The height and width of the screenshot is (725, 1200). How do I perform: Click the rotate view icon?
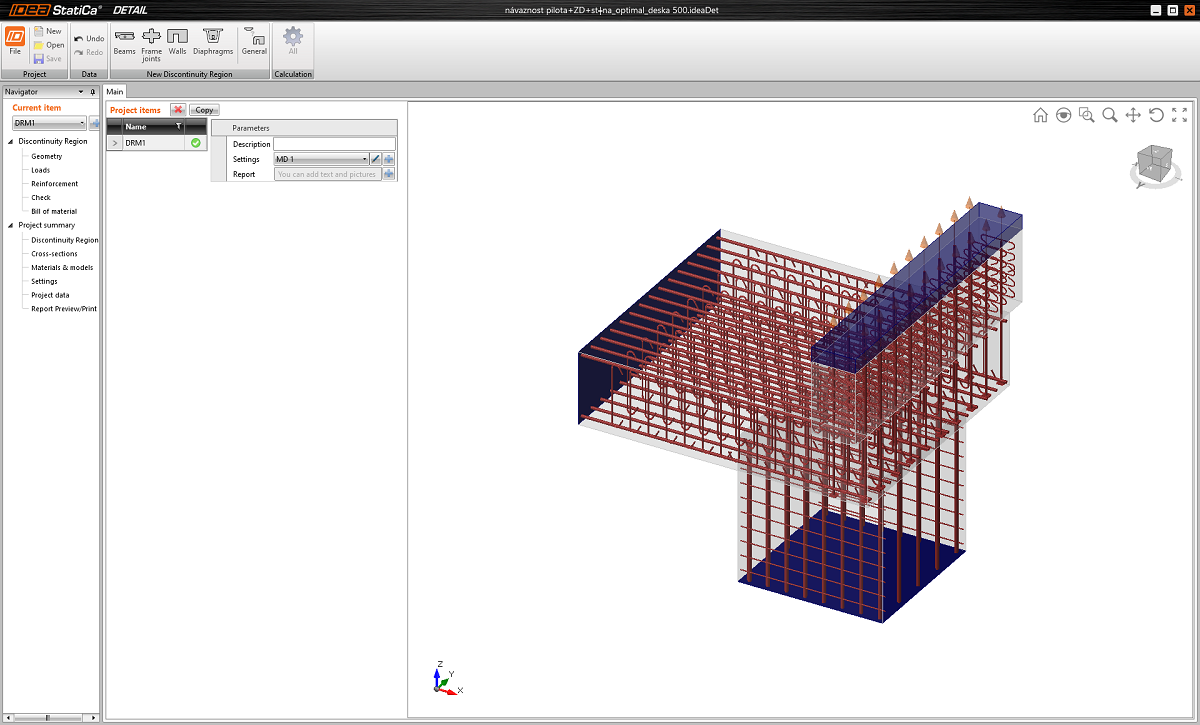pos(1156,115)
